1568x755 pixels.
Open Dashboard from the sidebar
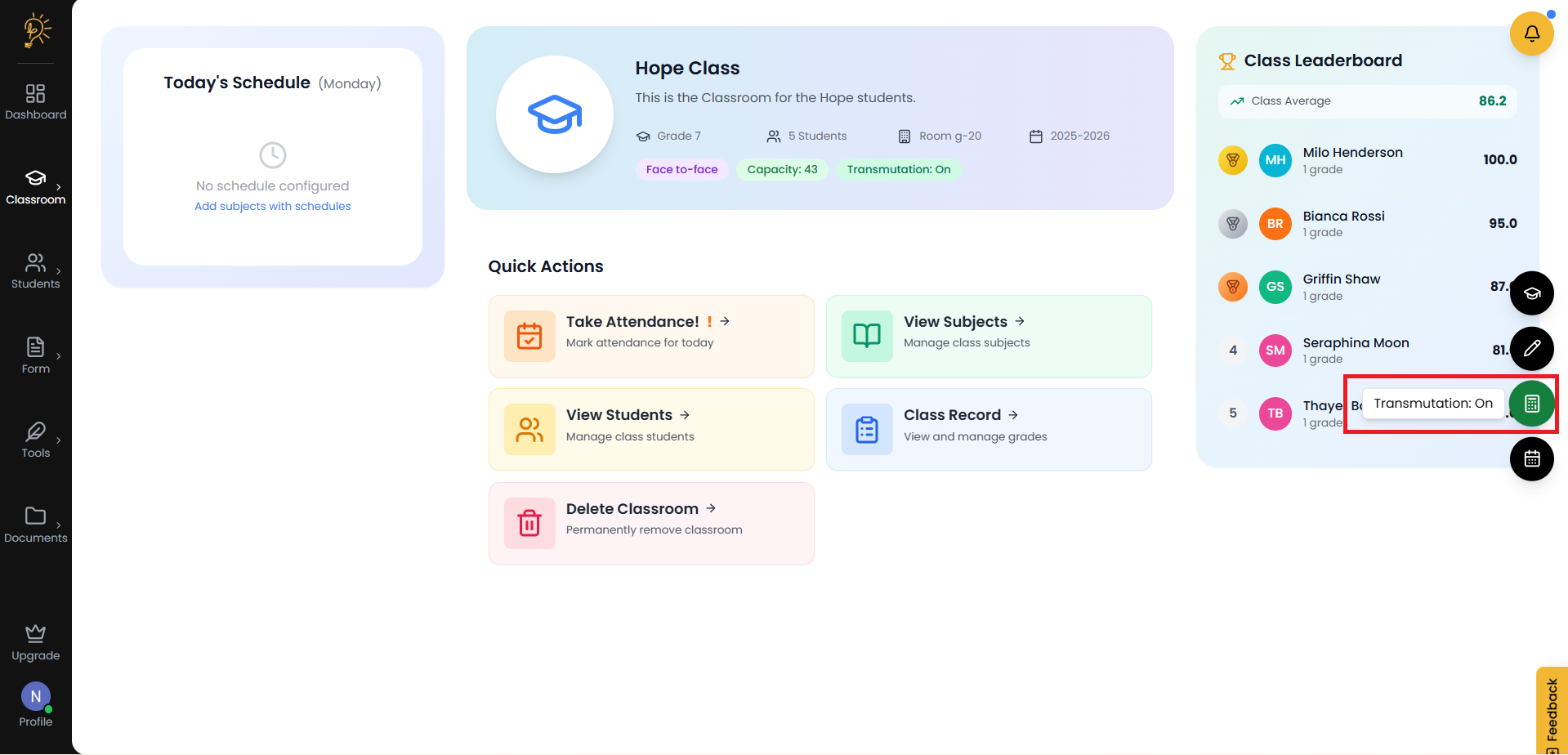coord(35,101)
